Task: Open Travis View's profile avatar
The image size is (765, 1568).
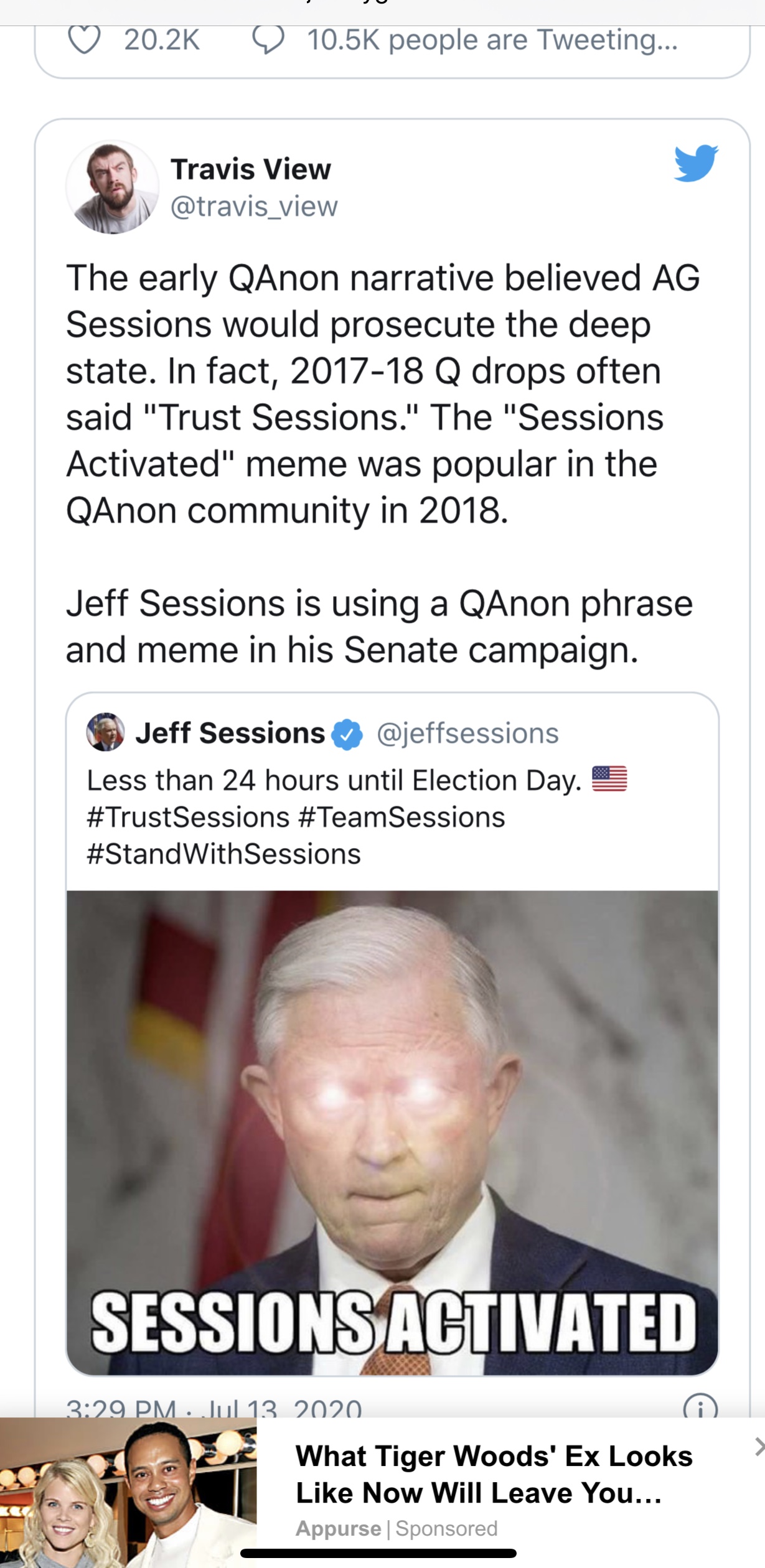Action: coord(113,187)
